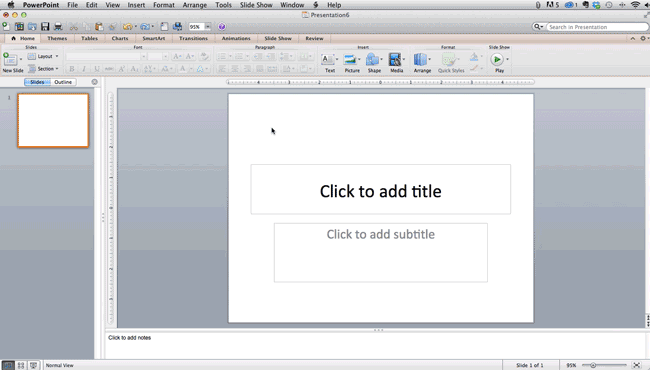Click the Undo arrow icon
Viewport: 650px width, 370px height.
127,27
